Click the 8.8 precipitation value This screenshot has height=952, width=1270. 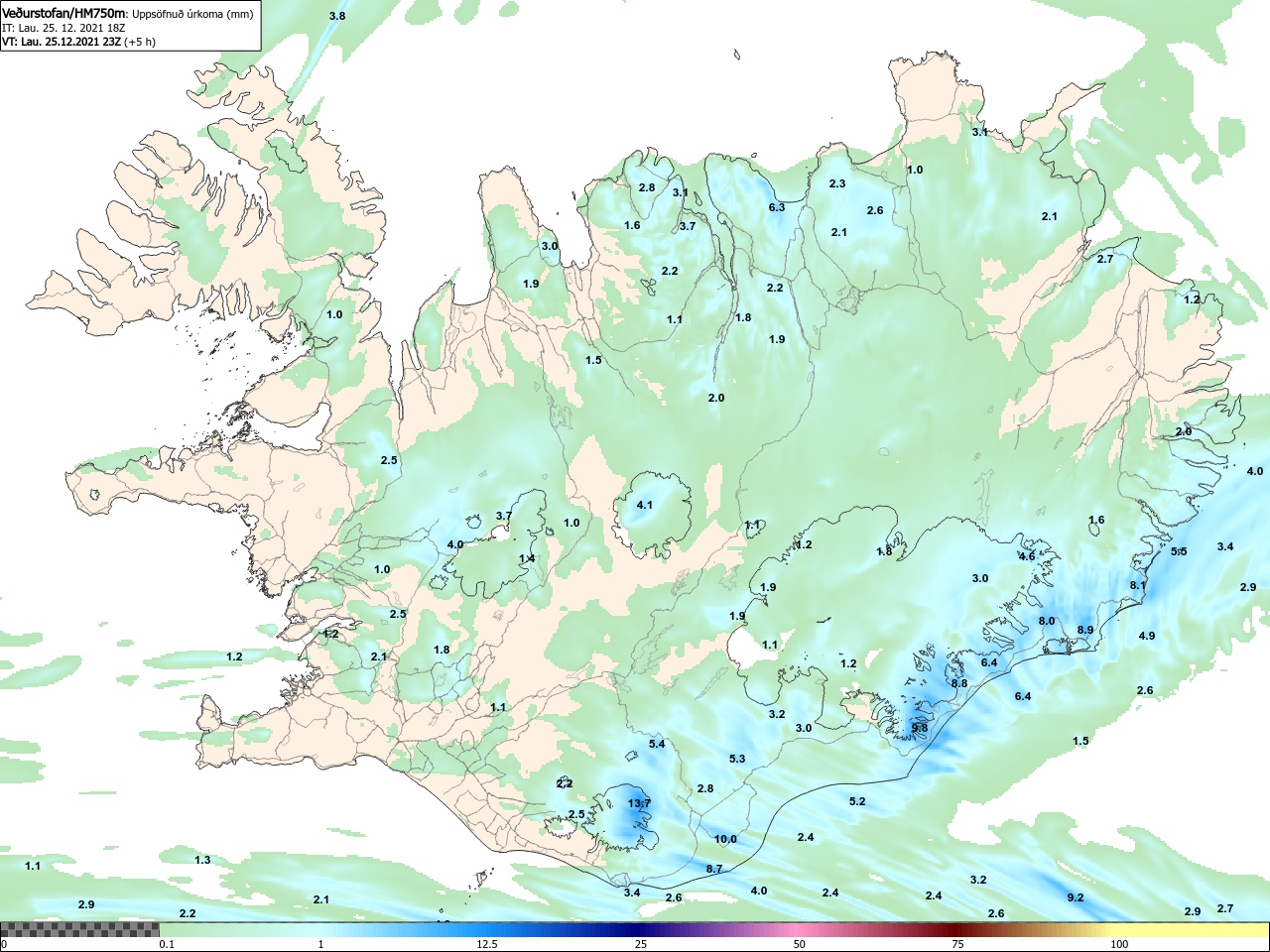tap(959, 683)
